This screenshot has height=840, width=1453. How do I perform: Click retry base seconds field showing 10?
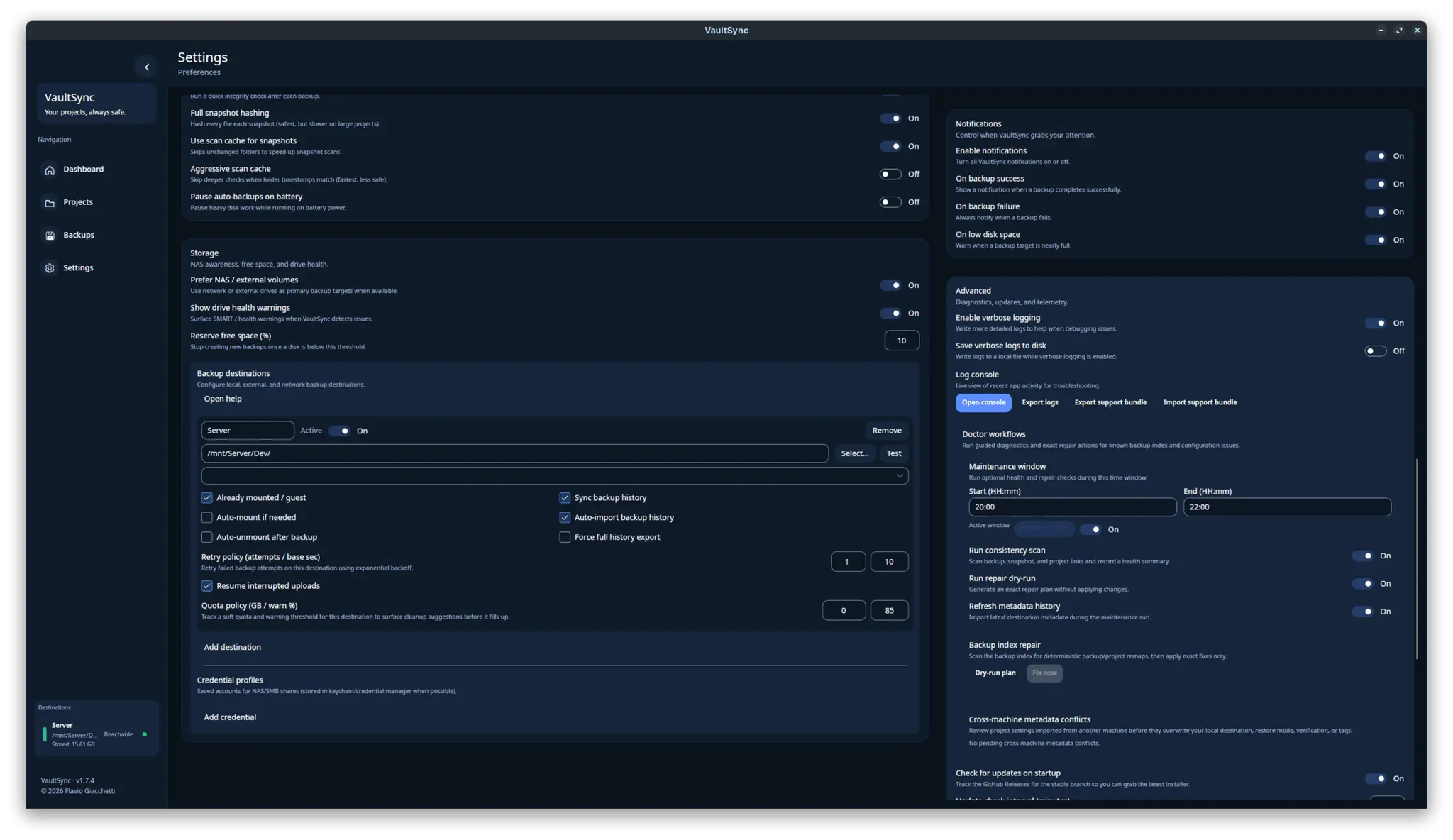[x=889, y=562]
